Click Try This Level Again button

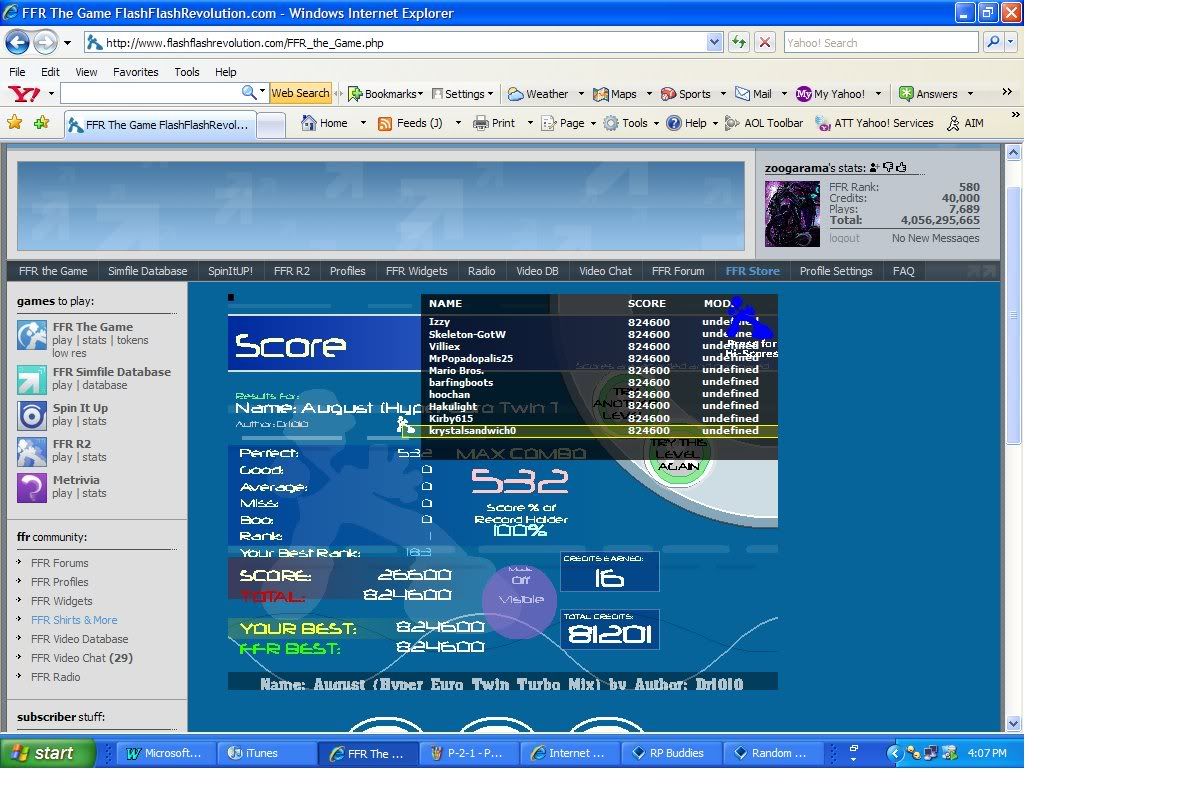(x=678, y=455)
